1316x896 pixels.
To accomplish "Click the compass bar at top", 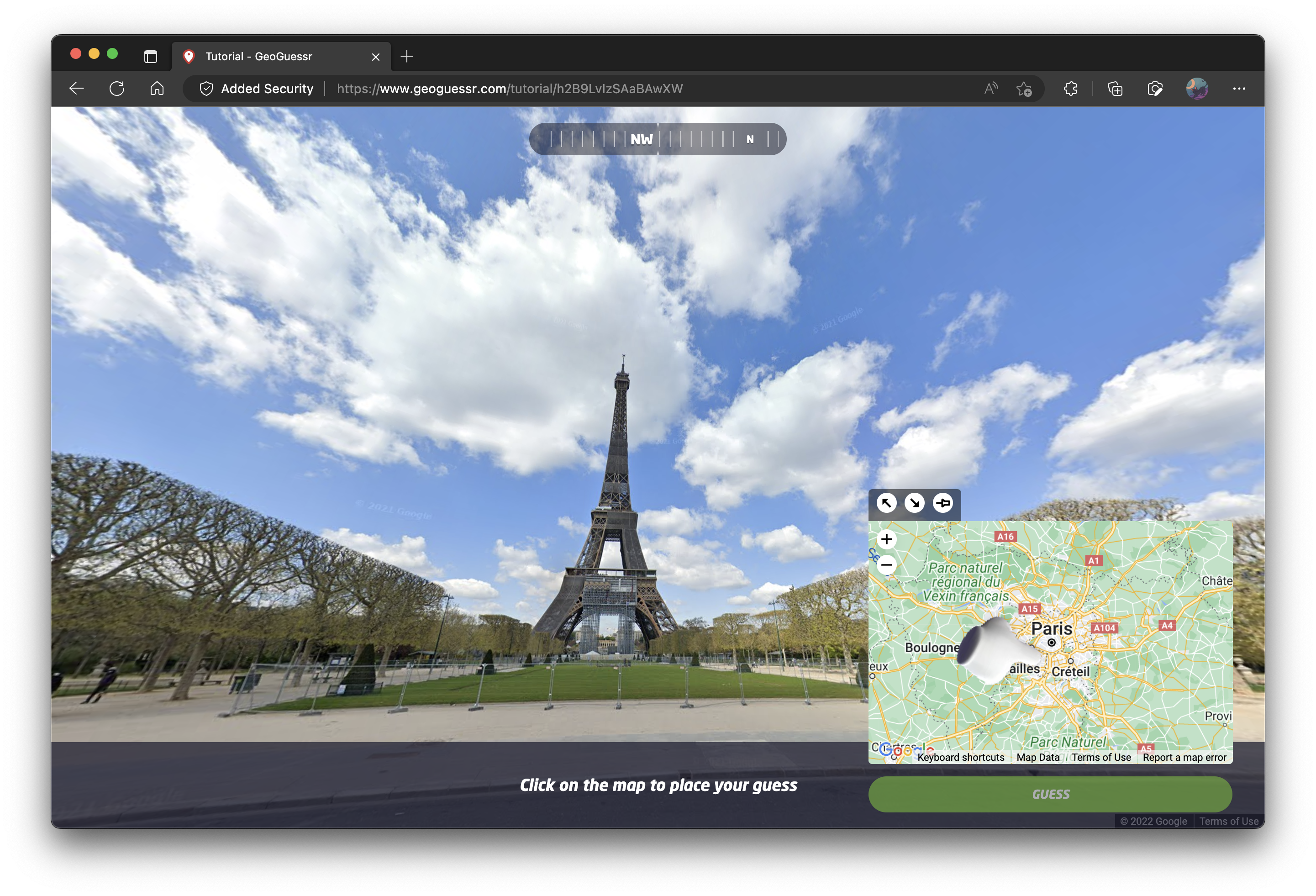I will click(x=658, y=139).
